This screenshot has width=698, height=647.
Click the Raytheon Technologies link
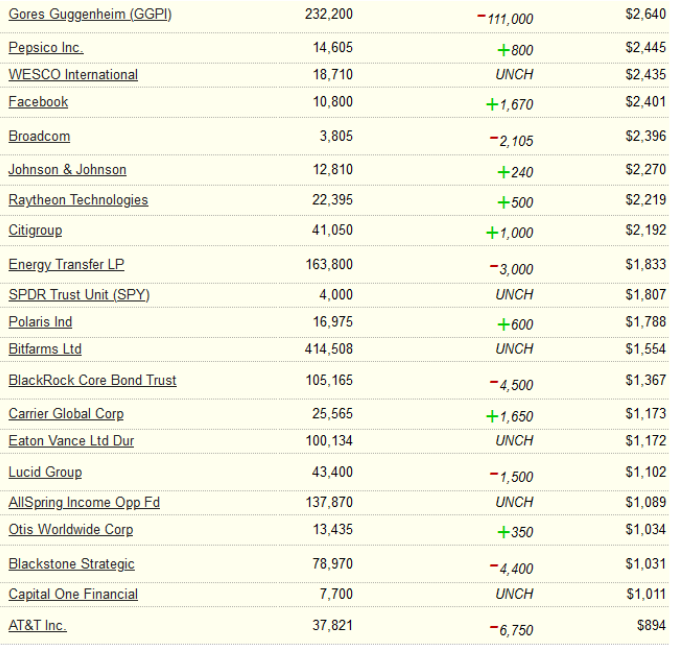[78, 200]
